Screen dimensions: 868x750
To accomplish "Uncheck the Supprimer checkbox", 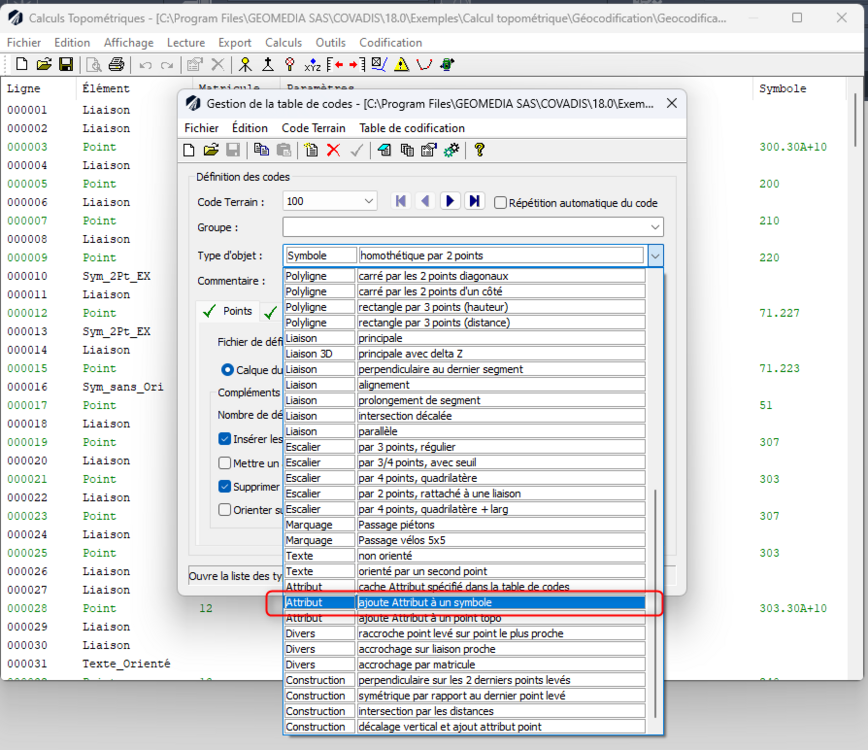I will pyautogui.click(x=224, y=487).
